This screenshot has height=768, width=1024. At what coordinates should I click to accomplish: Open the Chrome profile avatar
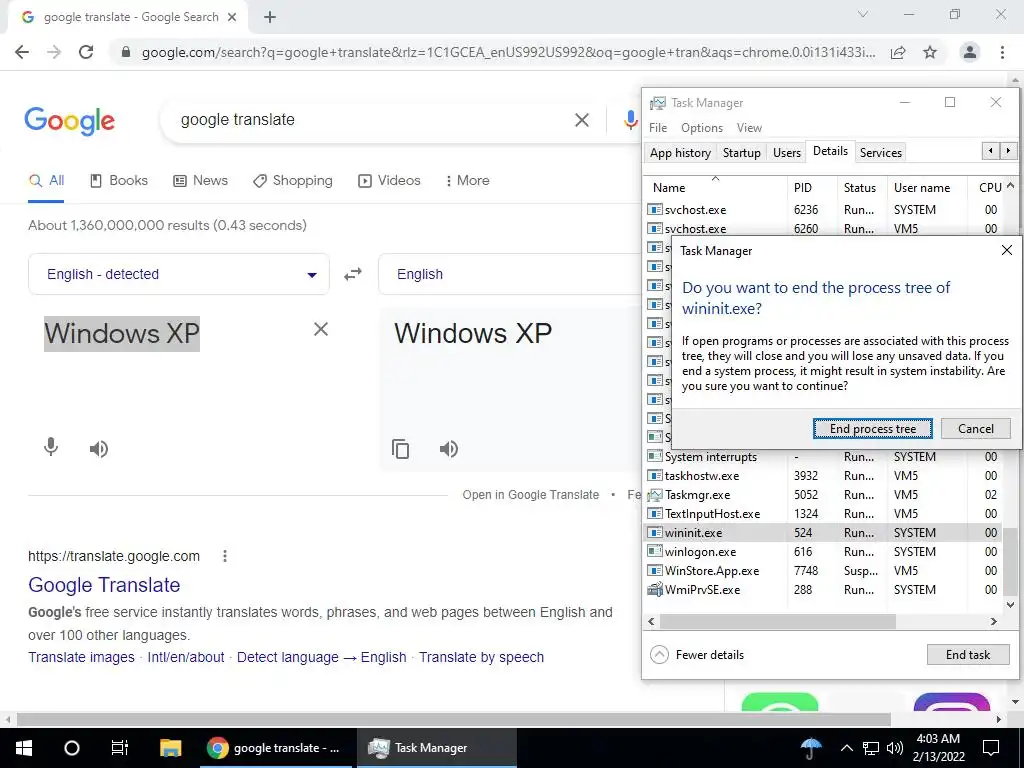[x=970, y=52]
